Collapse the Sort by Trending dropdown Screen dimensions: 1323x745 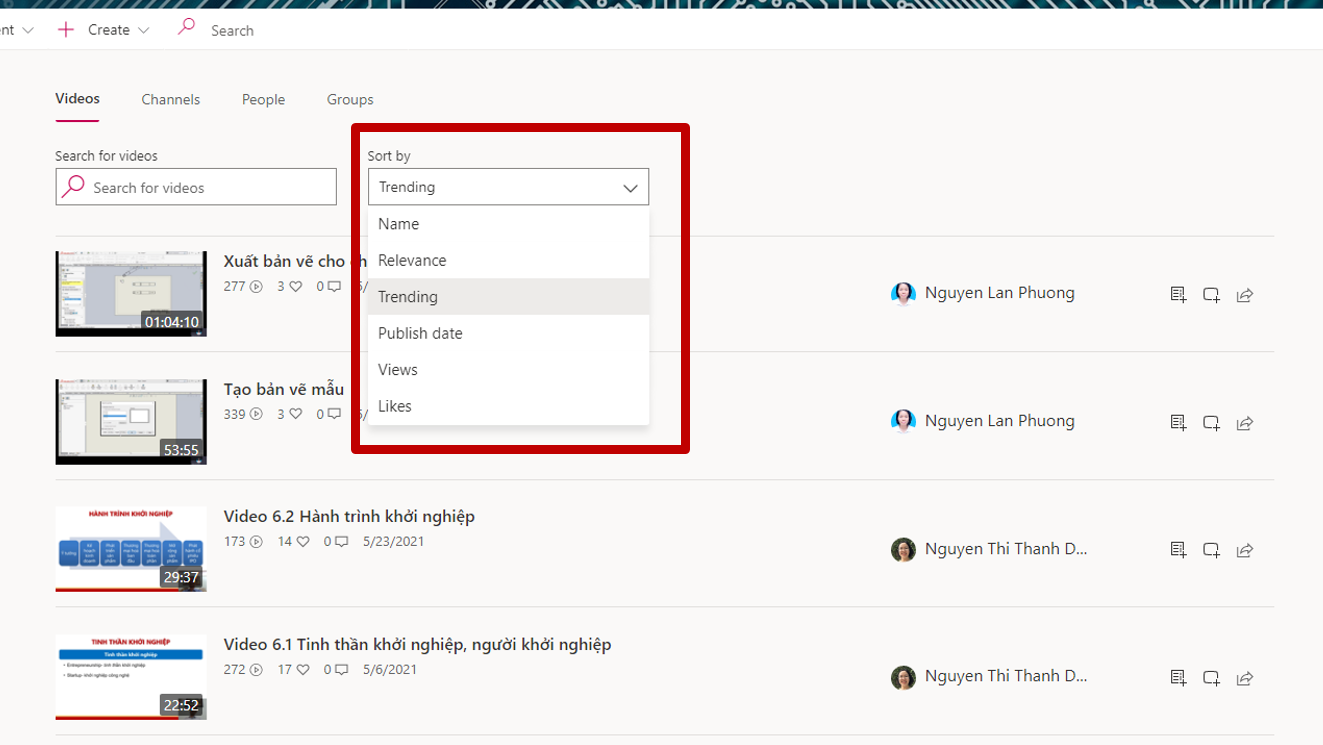(630, 188)
